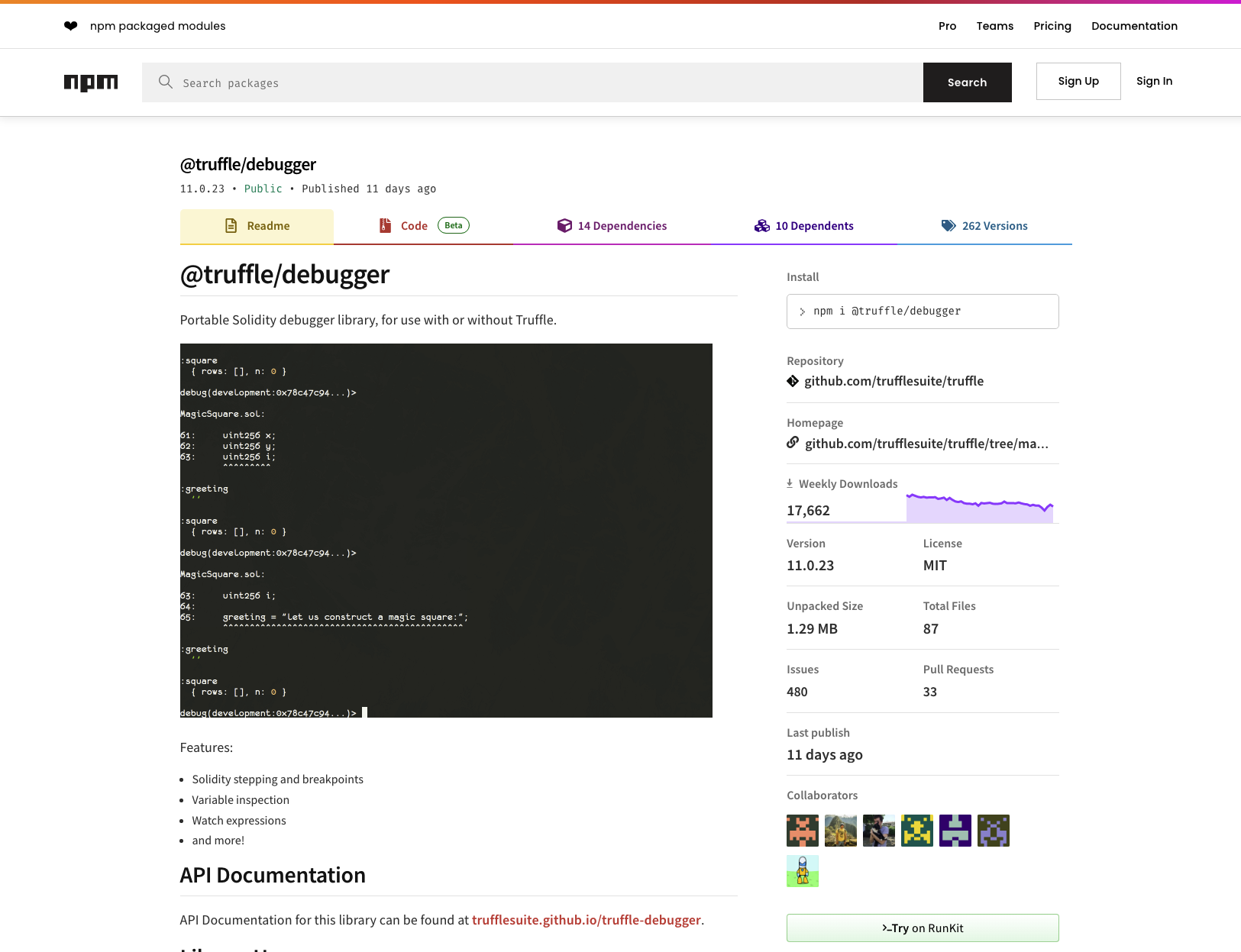
Task: Click the heart icon in top bar
Action: tap(71, 26)
